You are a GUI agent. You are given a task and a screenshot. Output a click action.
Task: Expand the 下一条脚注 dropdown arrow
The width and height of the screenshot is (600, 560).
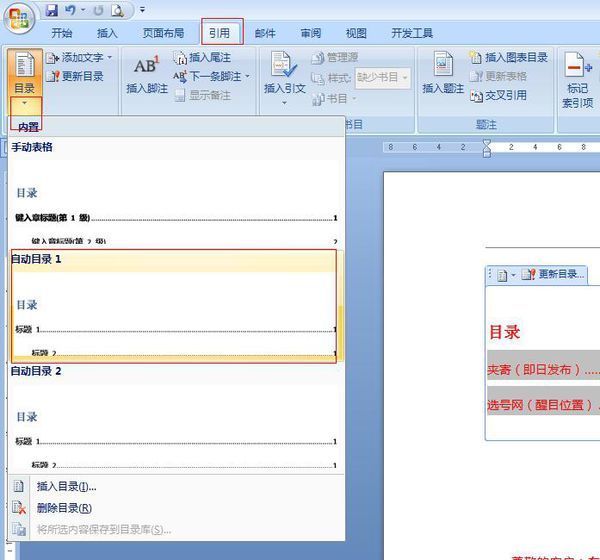click(x=247, y=76)
